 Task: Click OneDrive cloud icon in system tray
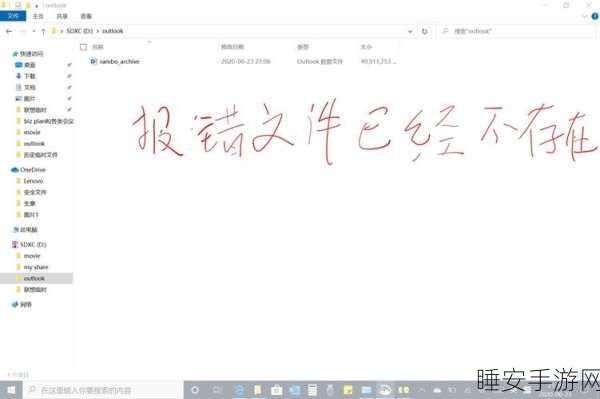[x=437, y=390]
